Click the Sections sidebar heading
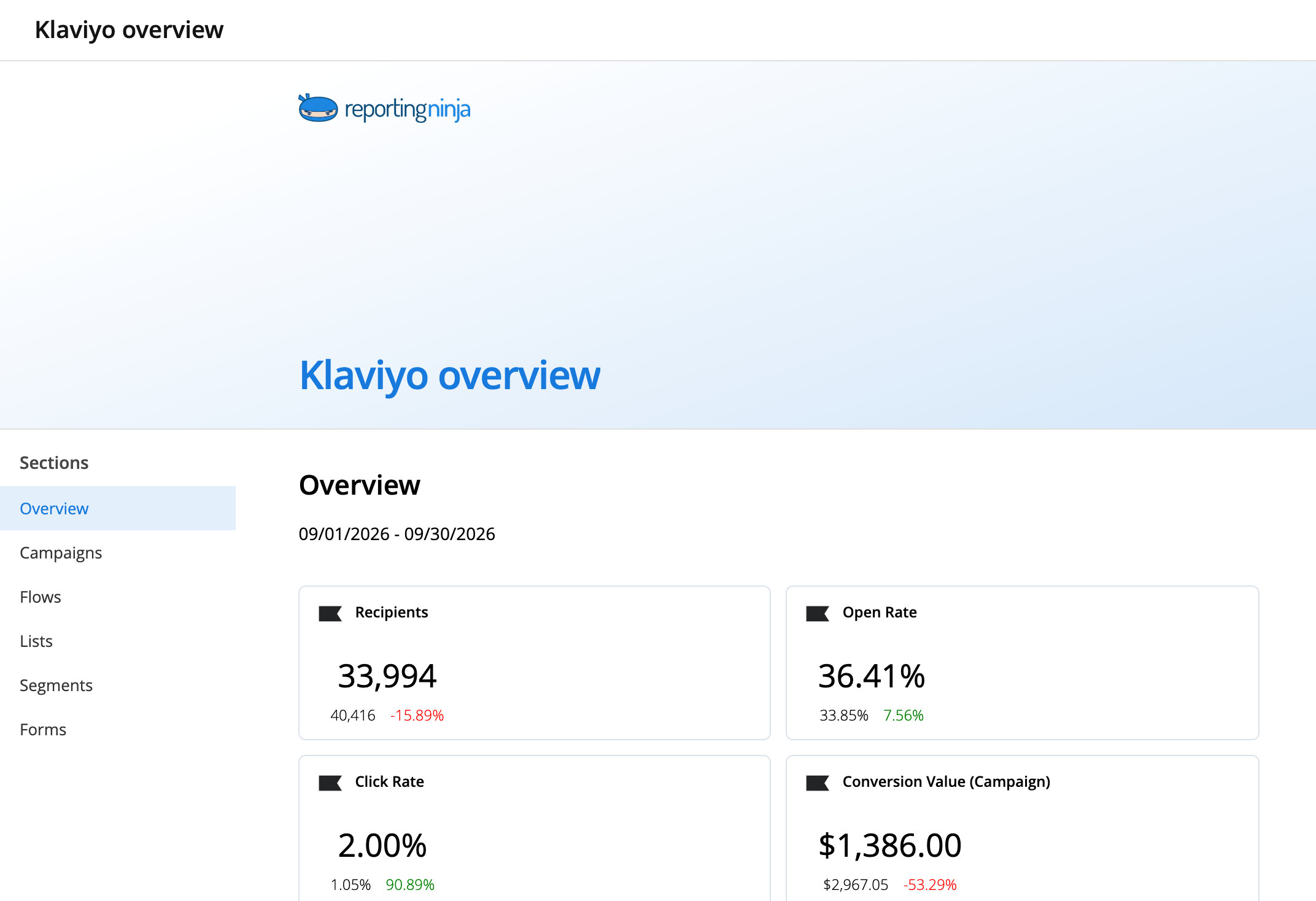The image size is (1316, 901). (x=54, y=462)
